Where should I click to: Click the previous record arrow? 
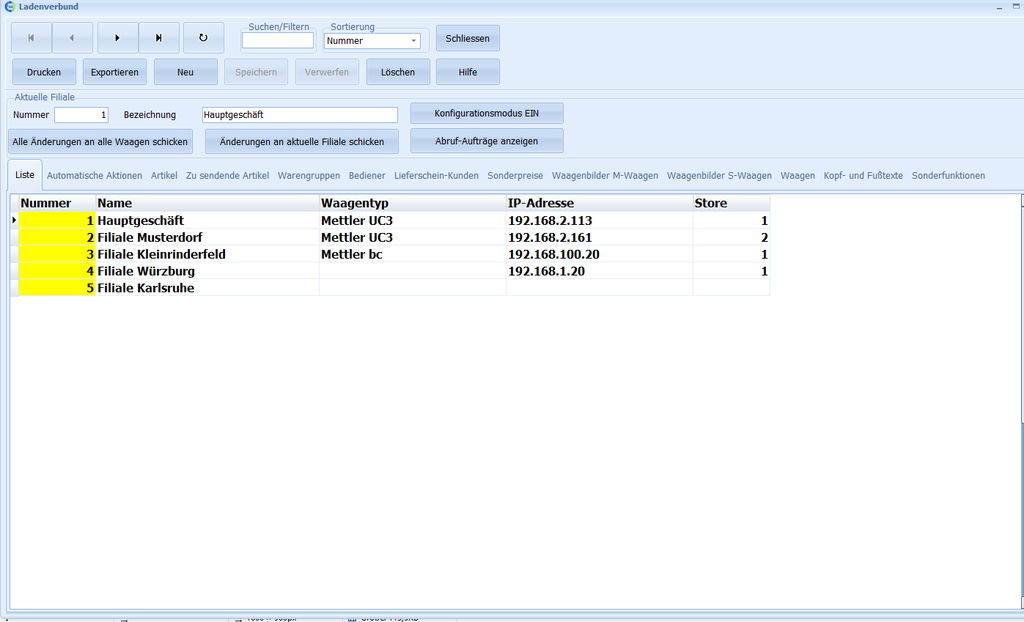(72, 38)
